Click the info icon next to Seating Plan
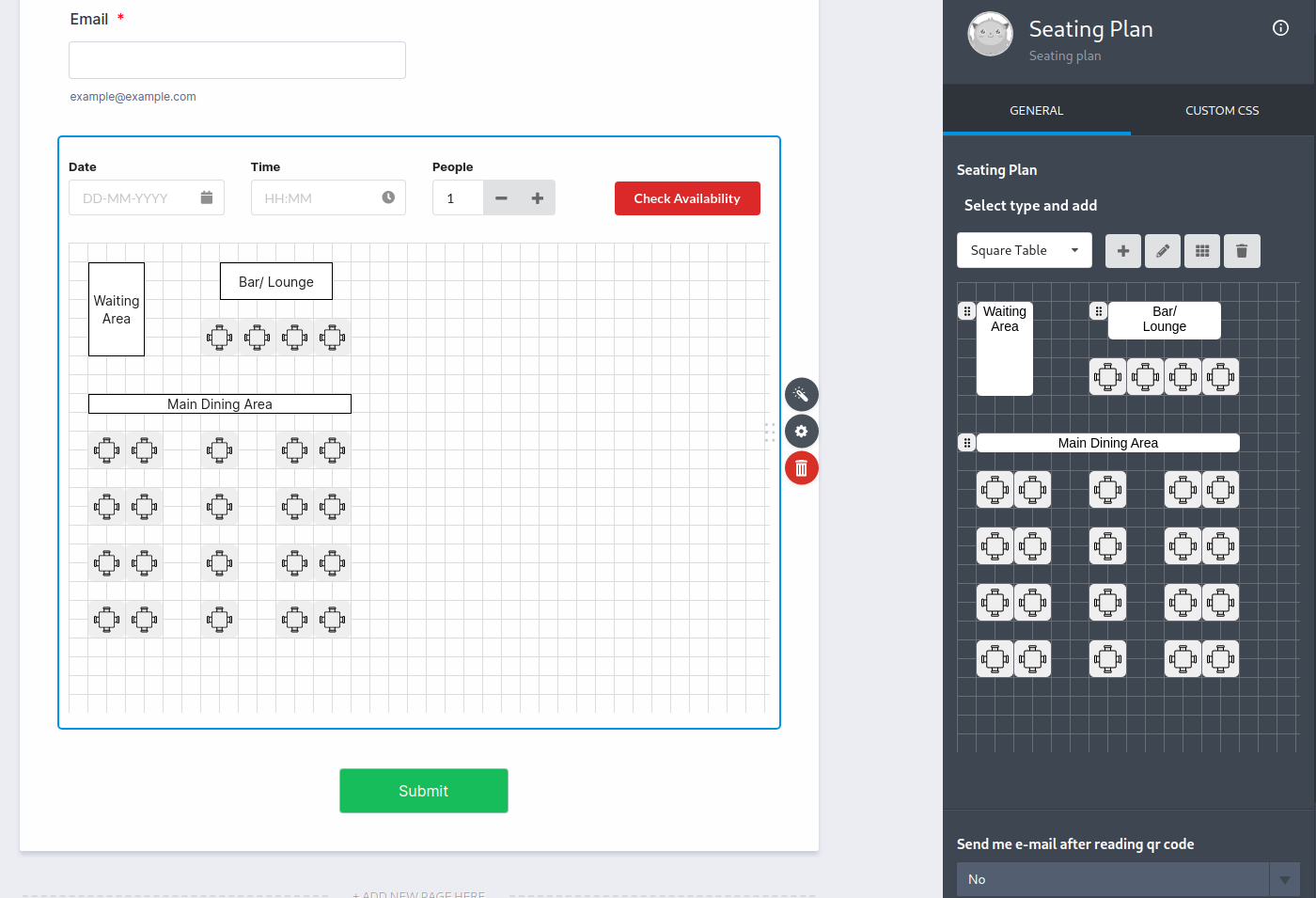The height and width of the screenshot is (898, 1316). coord(1280,28)
